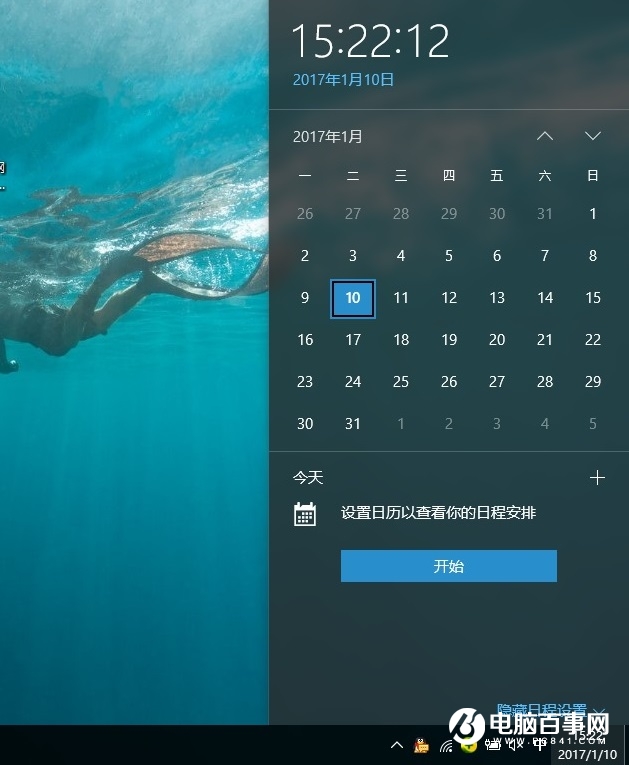
Task: Select January 25 in calendar
Action: (401, 382)
